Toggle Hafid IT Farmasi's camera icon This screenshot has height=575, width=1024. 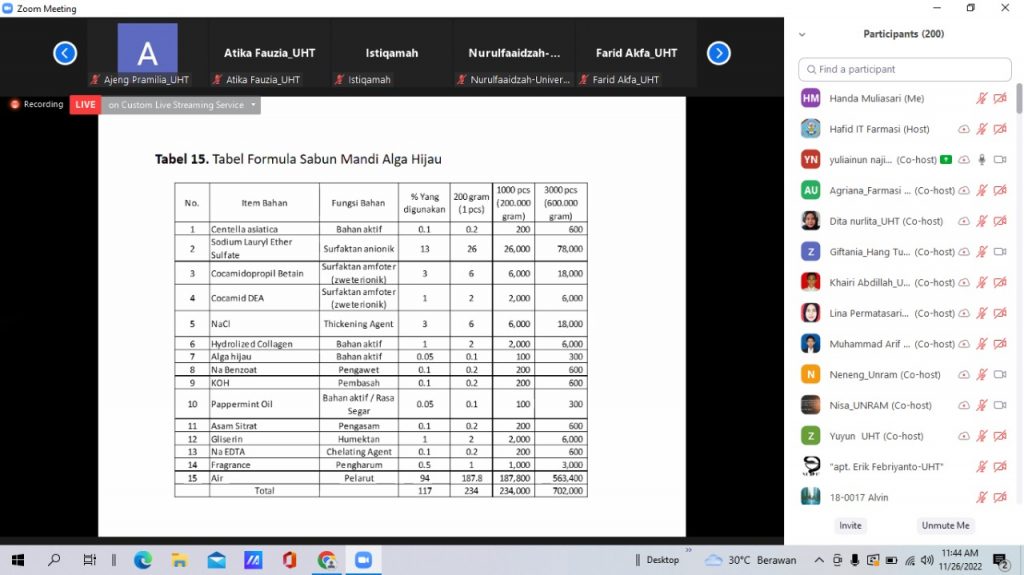[1000, 129]
